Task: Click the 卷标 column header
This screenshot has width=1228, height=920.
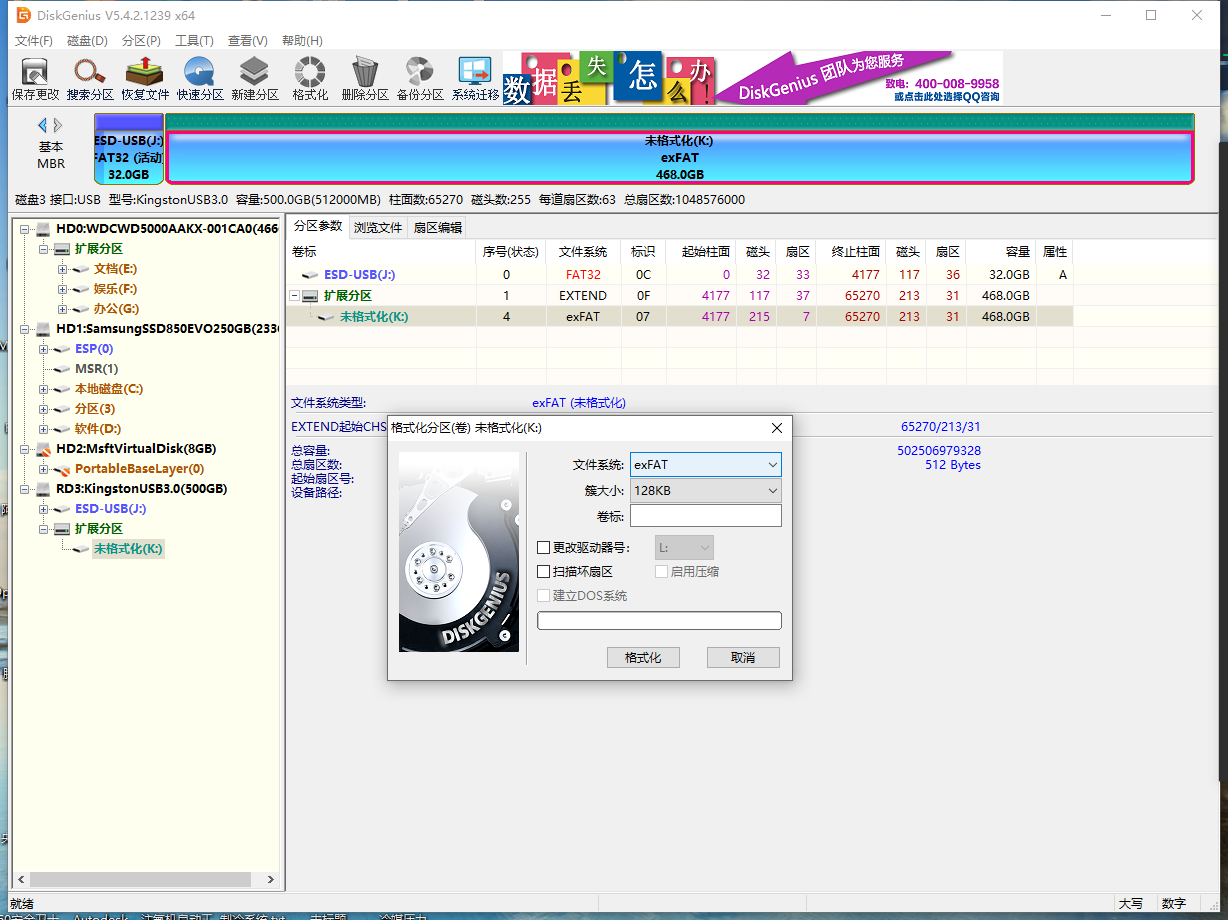Action: tap(380, 251)
